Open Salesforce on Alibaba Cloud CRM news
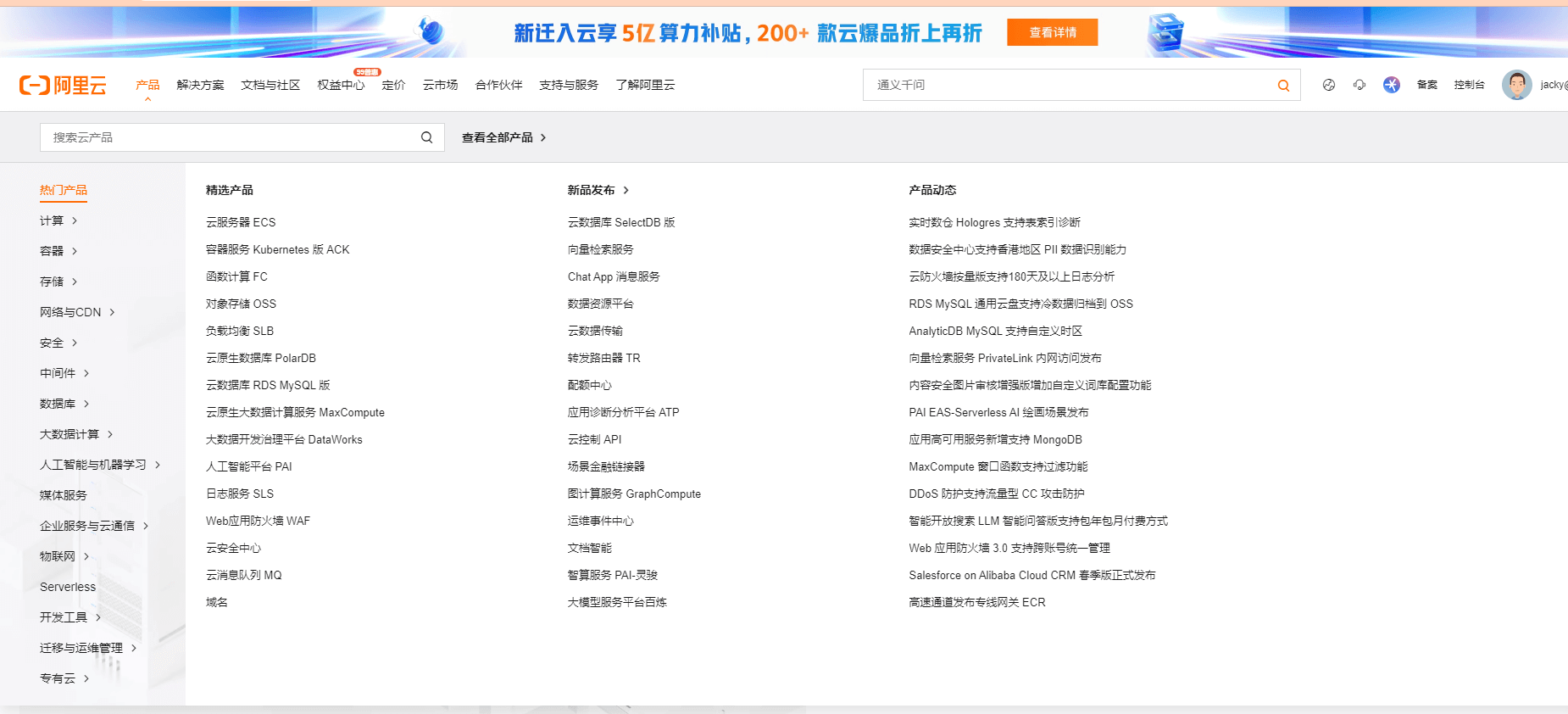This screenshot has height=714, width=1568. (x=1032, y=575)
